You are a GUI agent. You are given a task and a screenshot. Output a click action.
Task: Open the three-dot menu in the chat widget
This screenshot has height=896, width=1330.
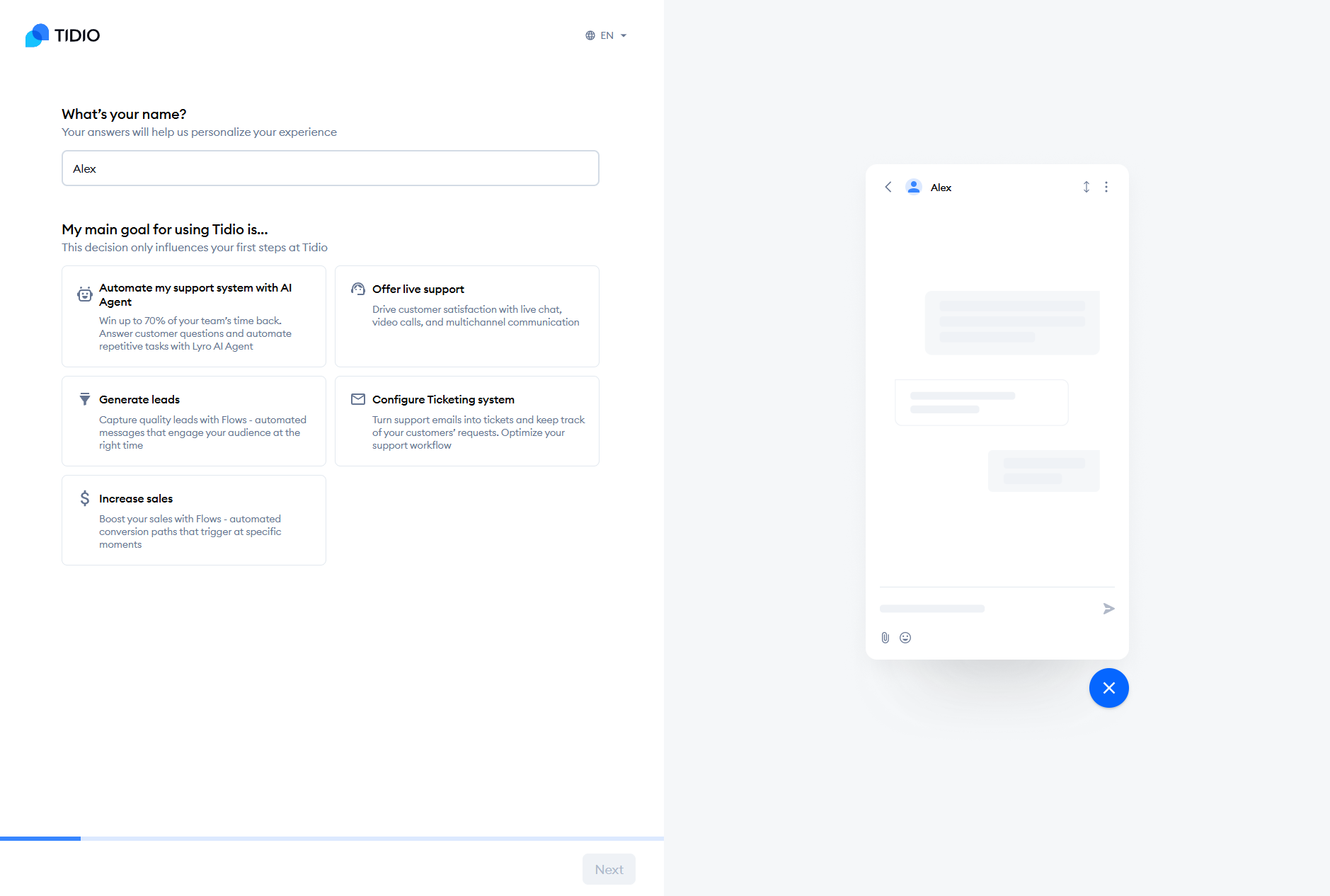(1106, 187)
